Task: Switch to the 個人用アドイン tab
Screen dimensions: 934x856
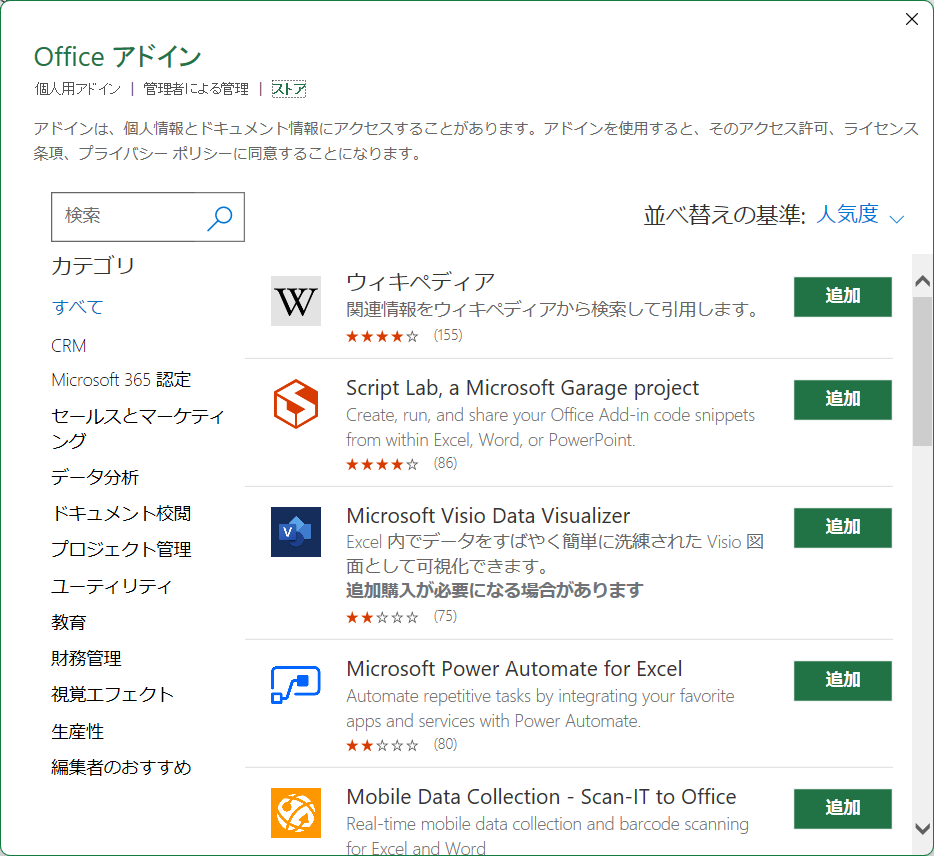Action: (x=77, y=89)
